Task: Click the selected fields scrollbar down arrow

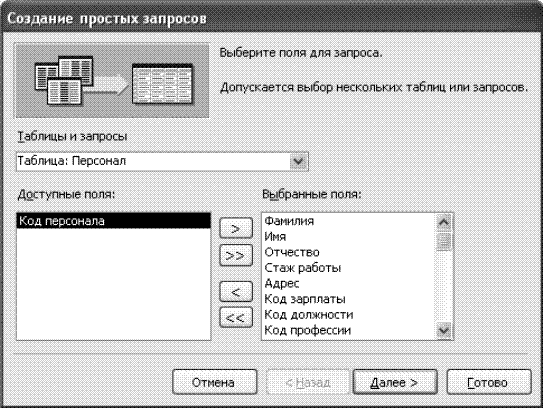Action: [444, 330]
